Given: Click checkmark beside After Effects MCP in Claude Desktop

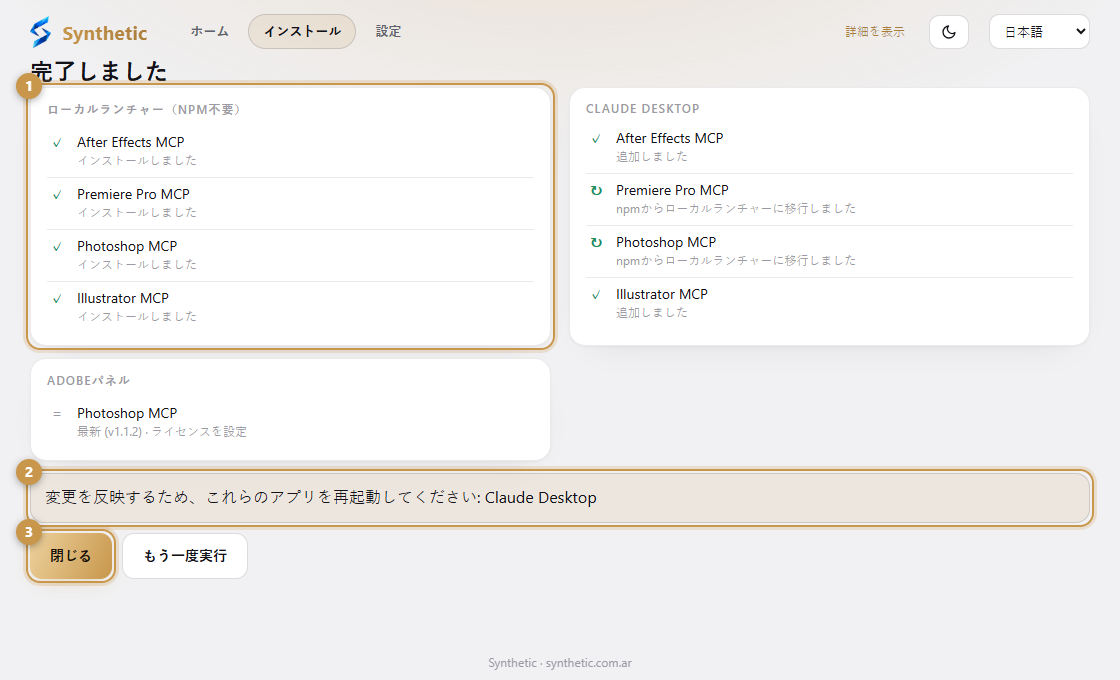Looking at the screenshot, I should pos(596,139).
